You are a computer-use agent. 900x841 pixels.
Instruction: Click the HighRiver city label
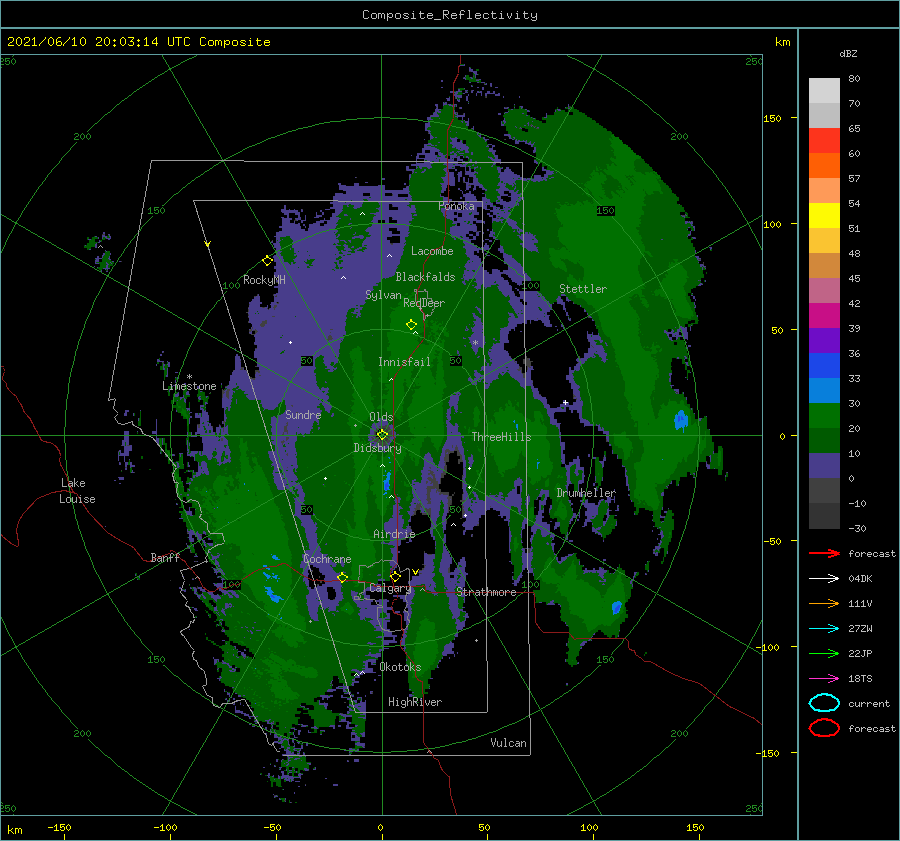point(415,702)
